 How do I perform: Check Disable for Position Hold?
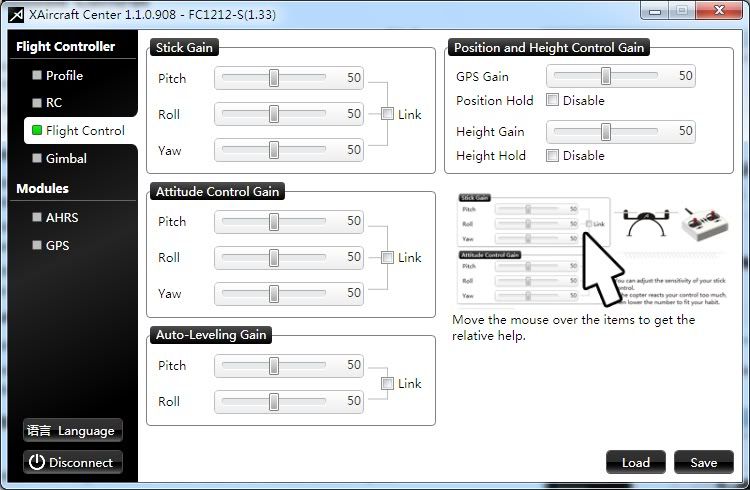[x=552, y=100]
